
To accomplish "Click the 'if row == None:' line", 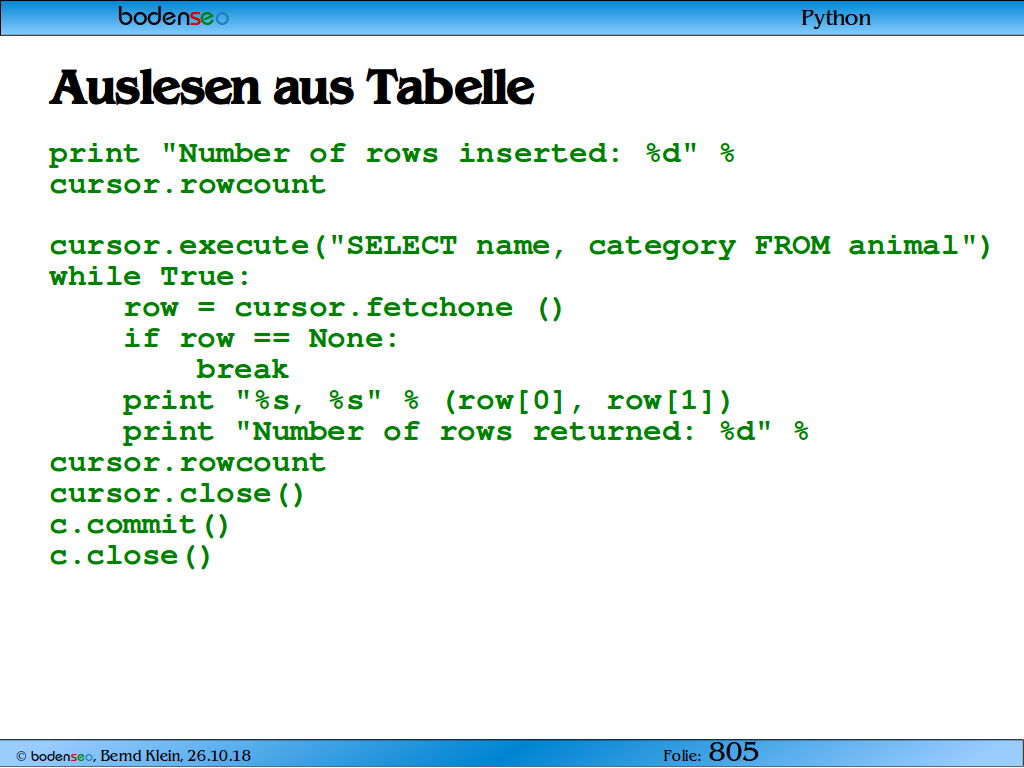I will click(261, 339).
